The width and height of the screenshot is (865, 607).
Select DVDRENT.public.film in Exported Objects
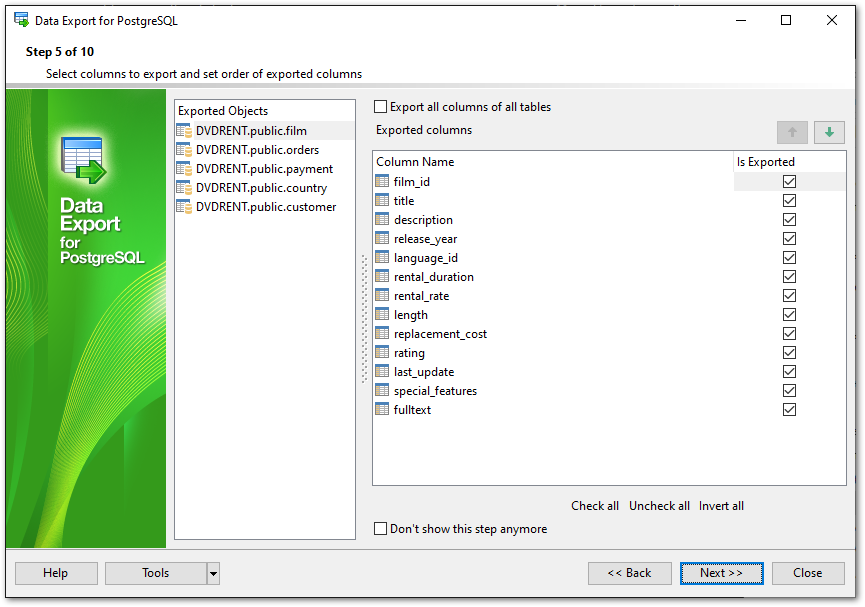click(264, 131)
